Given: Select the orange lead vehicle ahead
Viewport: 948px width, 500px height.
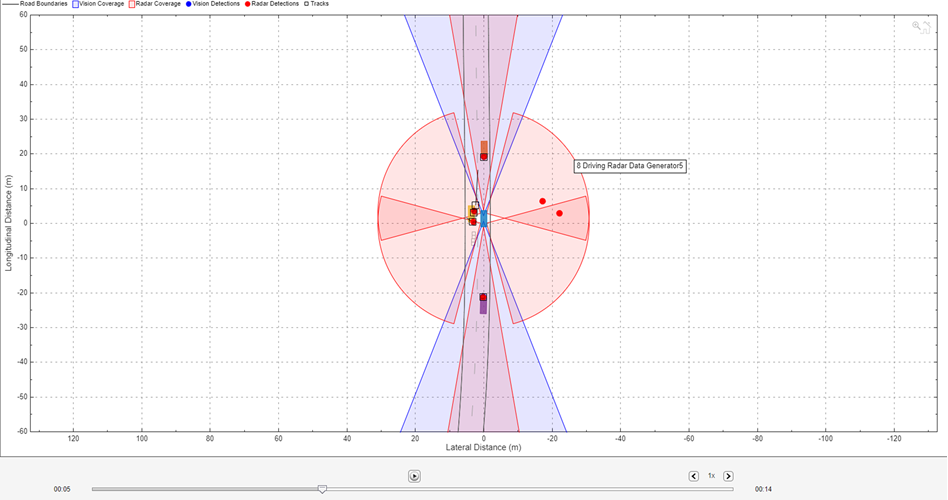Looking at the screenshot, I should (484, 147).
